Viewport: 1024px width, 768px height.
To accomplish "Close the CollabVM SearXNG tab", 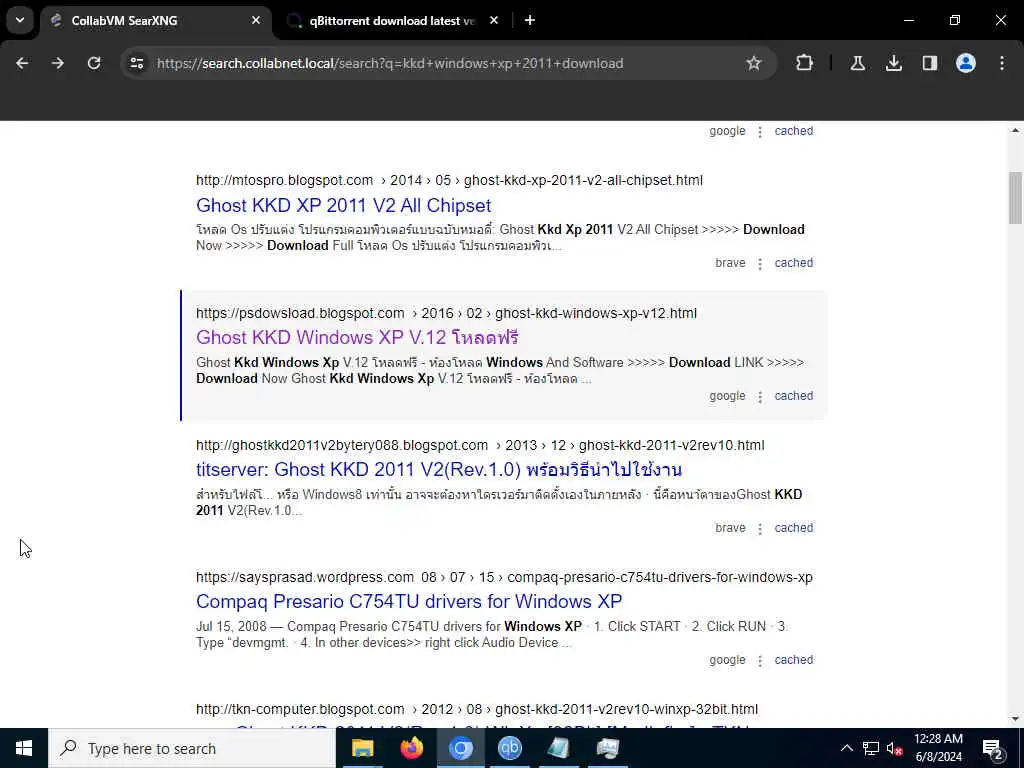I will [x=256, y=20].
